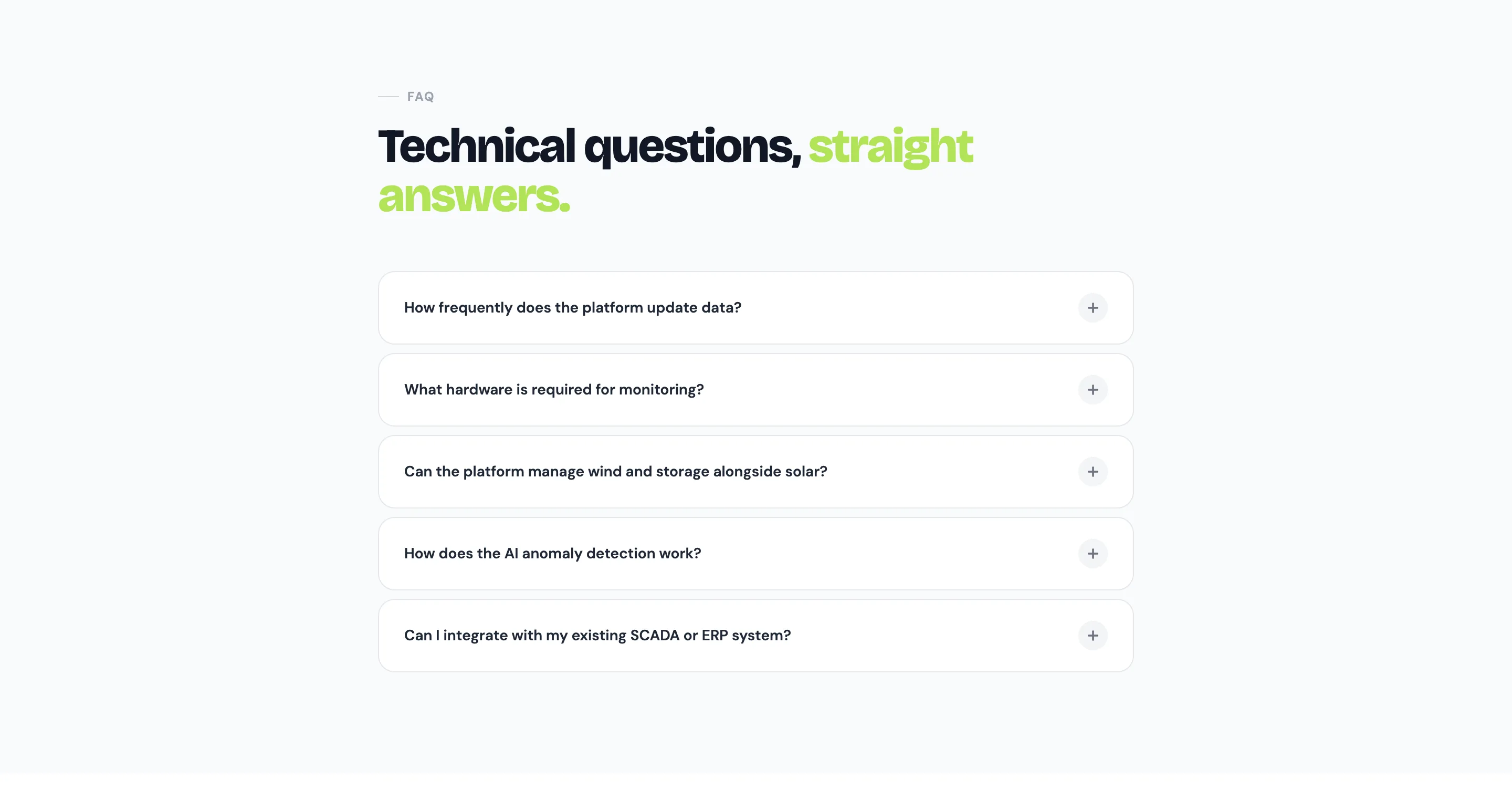Viewport: 1512px width, 790px height.
Task: Expand "How frequently does the platform update data?"
Action: pos(572,308)
